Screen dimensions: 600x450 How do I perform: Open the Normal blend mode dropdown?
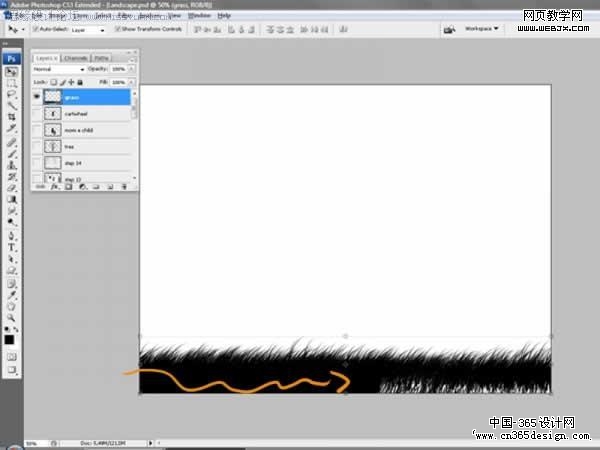[x=58, y=69]
